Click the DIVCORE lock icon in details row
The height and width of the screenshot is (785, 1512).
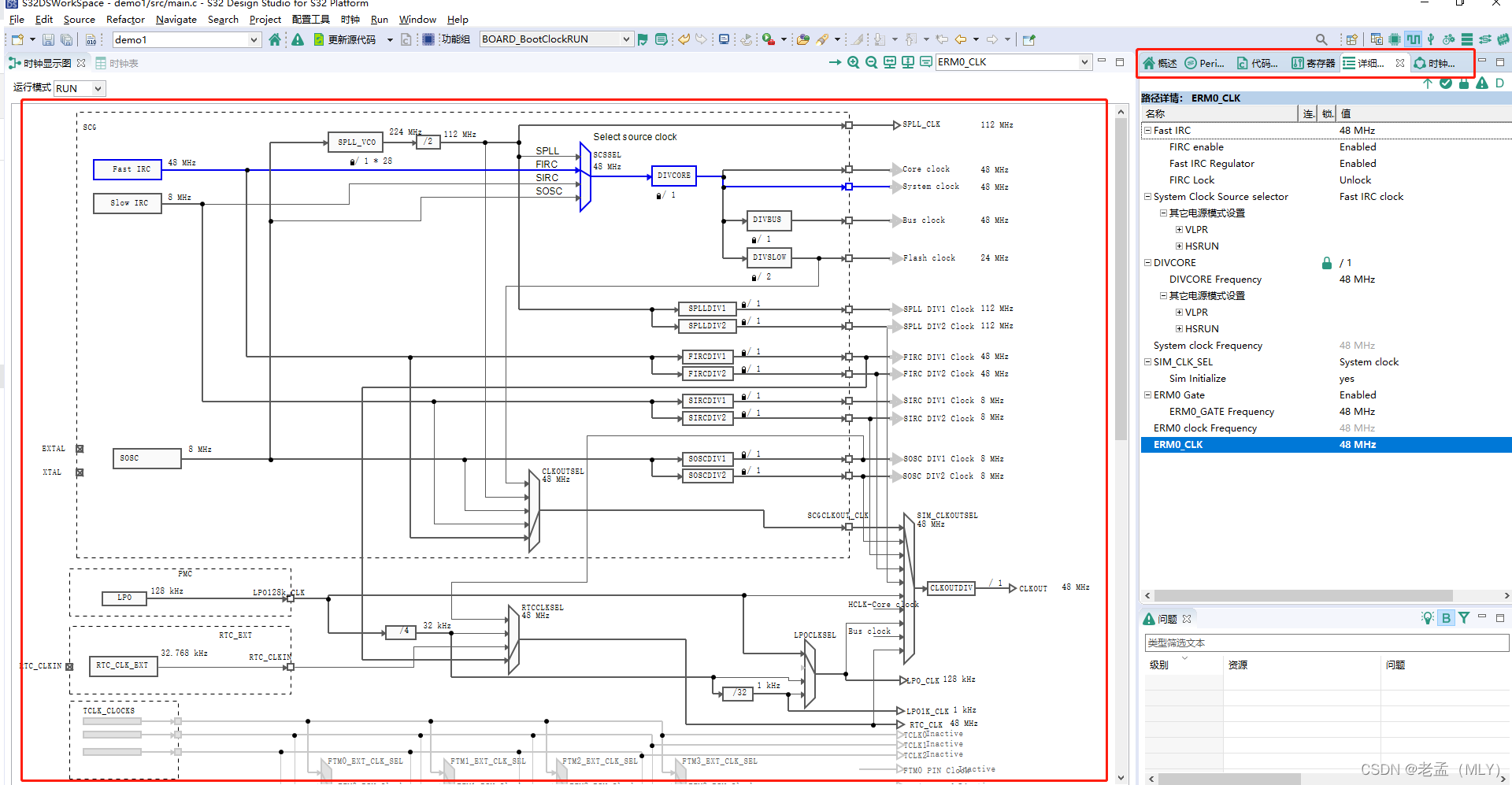click(1327, 263)
